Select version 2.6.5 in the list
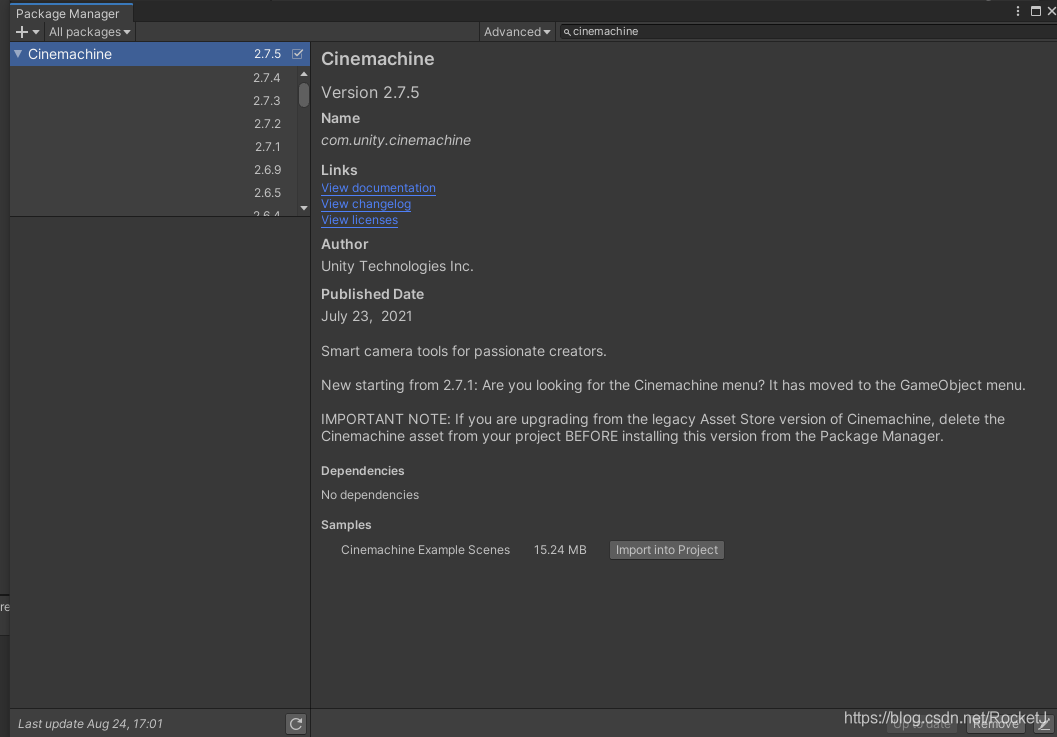The height and width of the screenshot is (737, 1057). click(267, 192)
